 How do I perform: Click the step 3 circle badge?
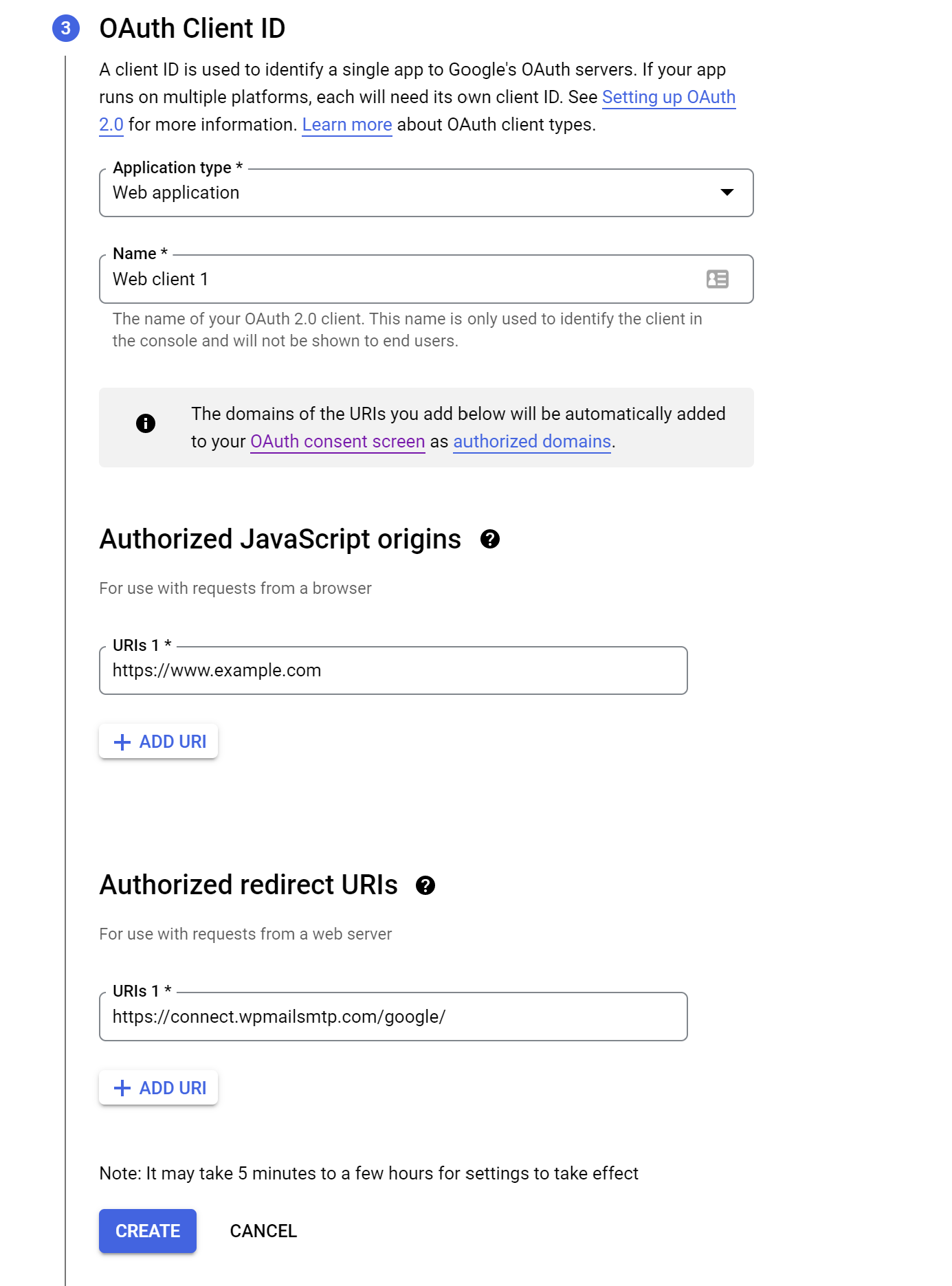point(66,28)
